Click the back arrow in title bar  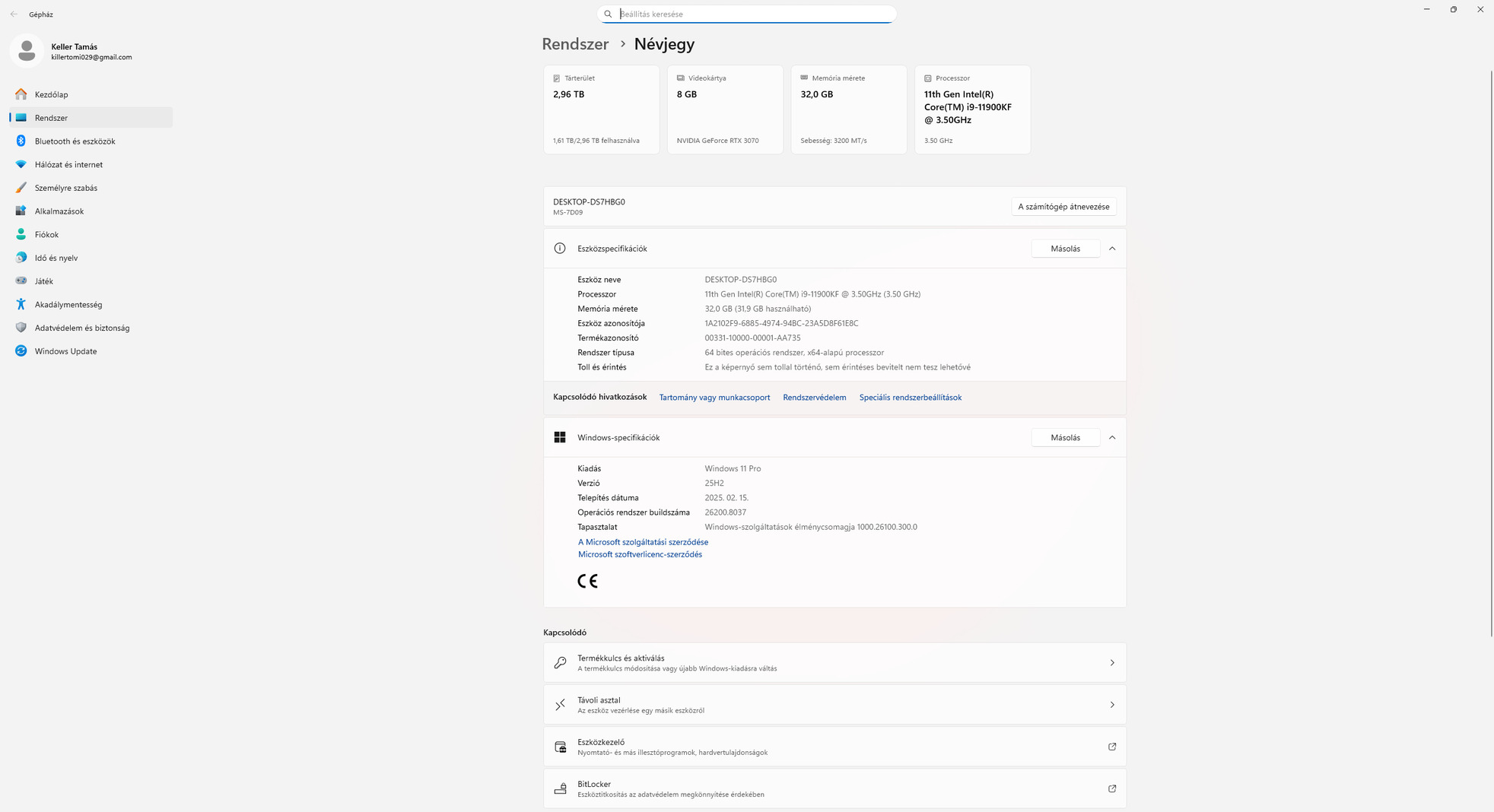[x=14, y=14]
